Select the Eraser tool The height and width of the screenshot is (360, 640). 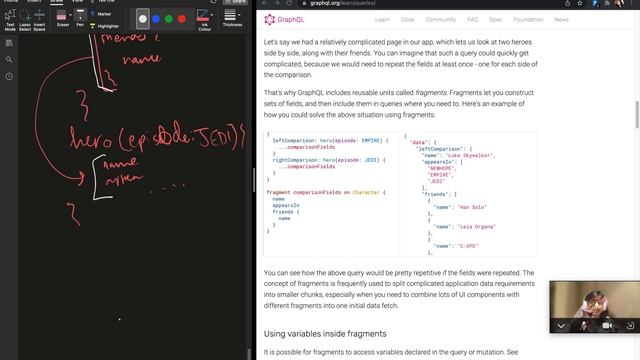click(x=62, y=18)
